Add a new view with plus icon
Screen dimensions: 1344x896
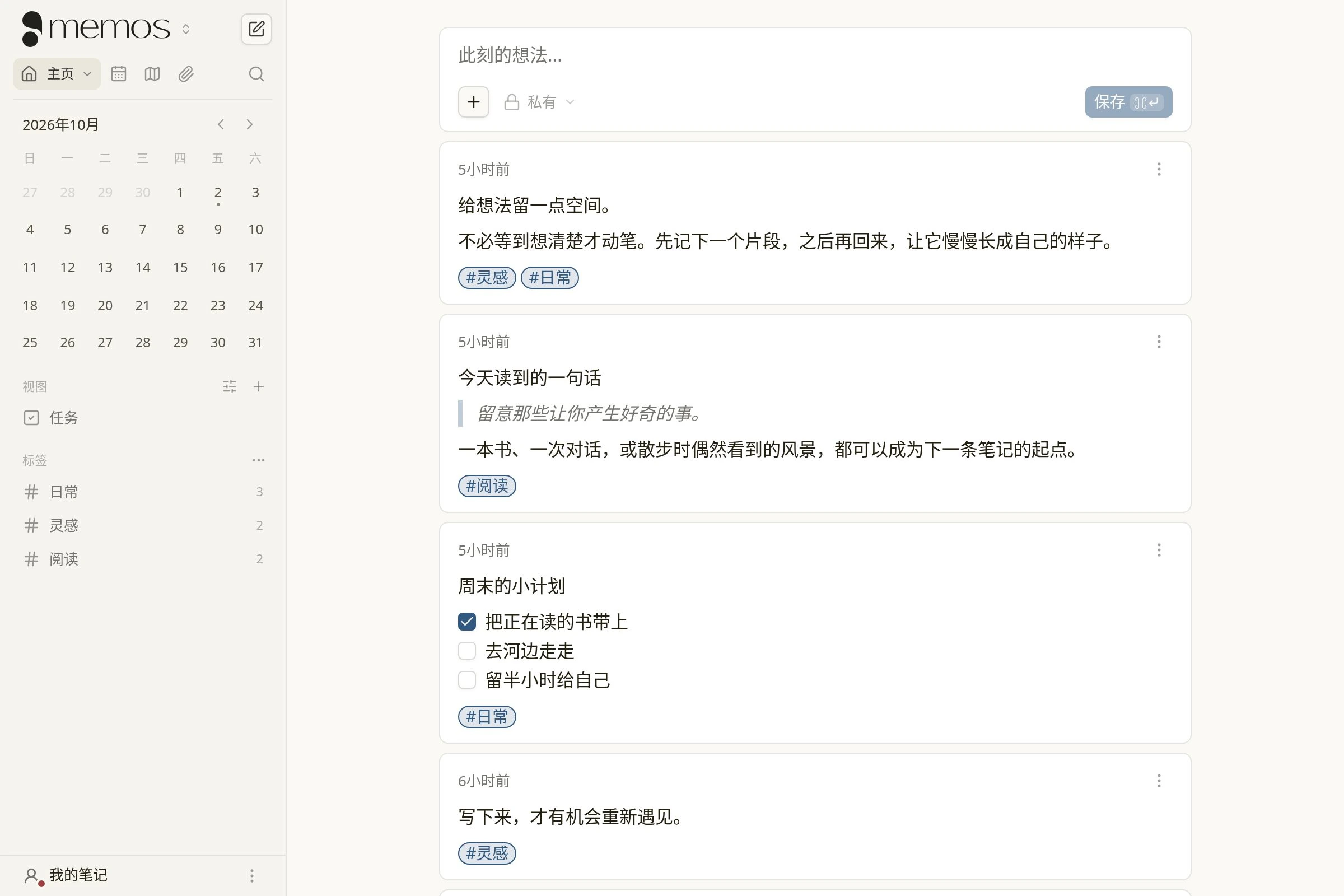[258, 386]
